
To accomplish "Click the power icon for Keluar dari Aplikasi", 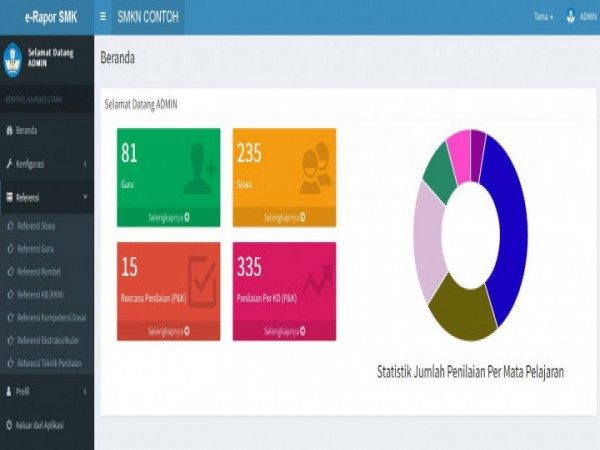I will (10, 425).
